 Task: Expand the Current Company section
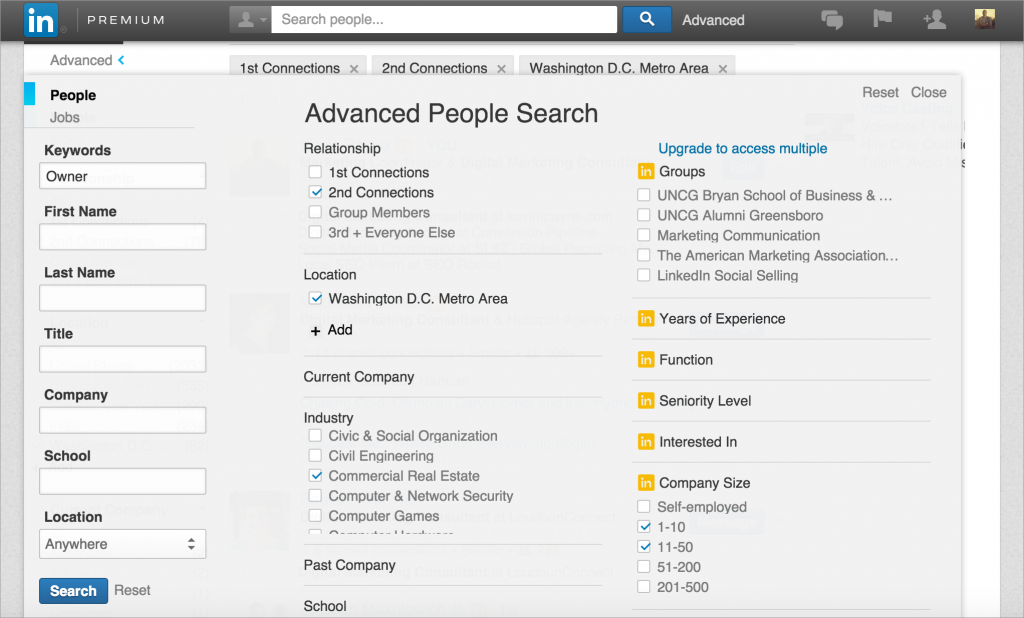pyautogui.click(x=359, y=377)
